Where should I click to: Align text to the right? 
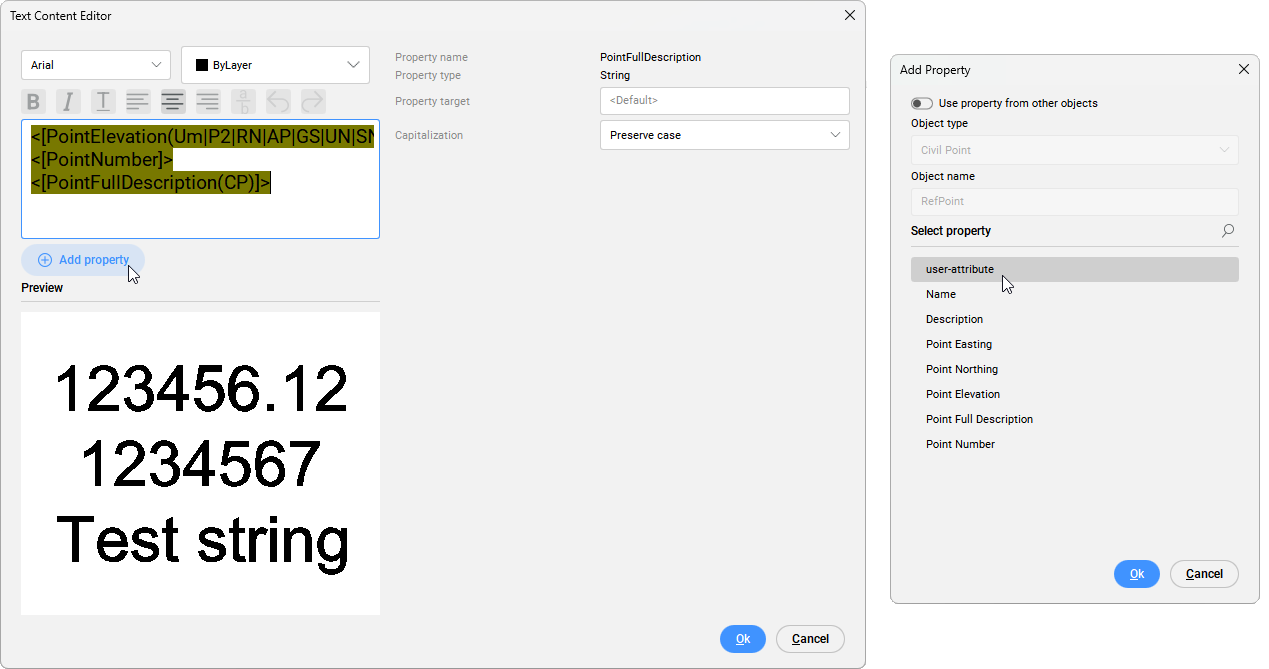pos(208,101)
